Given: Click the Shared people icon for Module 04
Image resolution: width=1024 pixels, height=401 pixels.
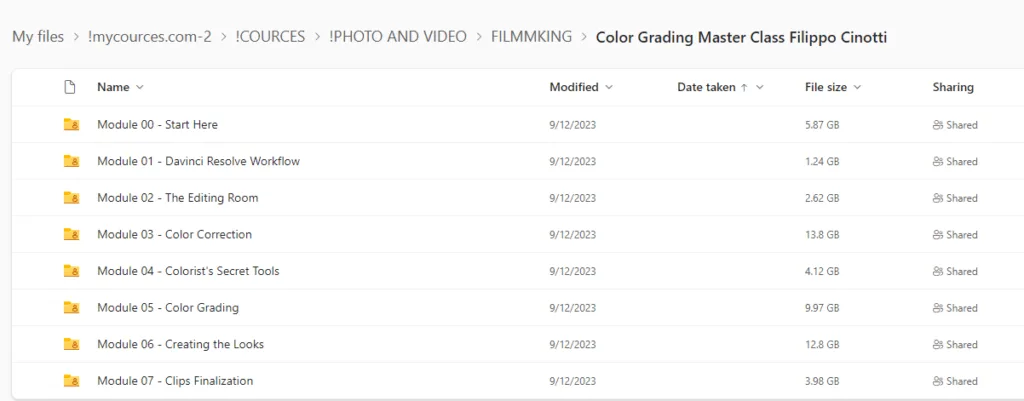Looking at the screenshot, I should (x=937, y=271).
